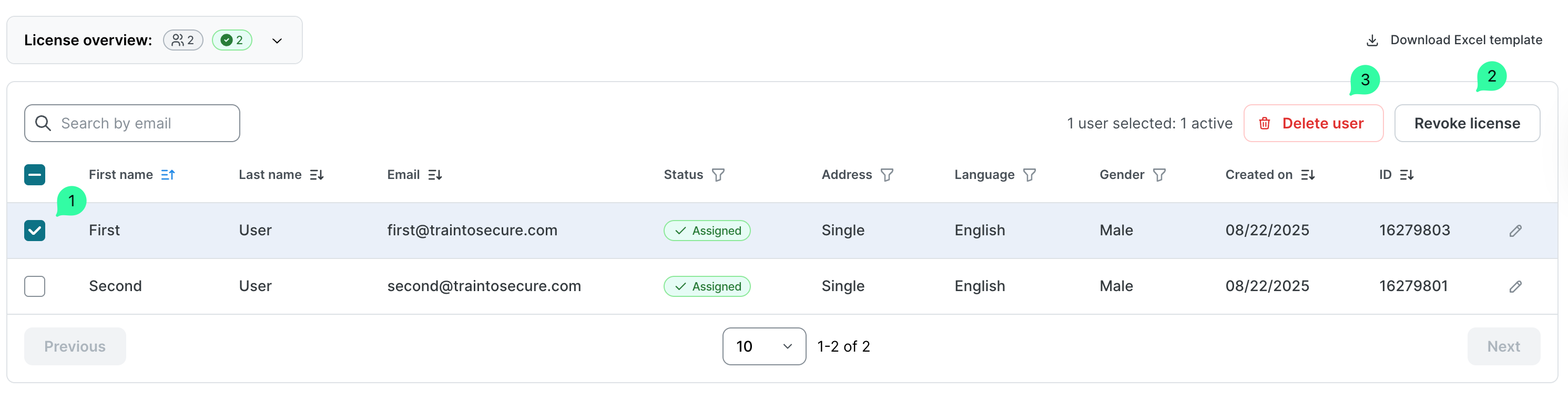Viewport: 1568px width, 399px height.
Task: Expand the License overview chevron
Action: point(277,41)
